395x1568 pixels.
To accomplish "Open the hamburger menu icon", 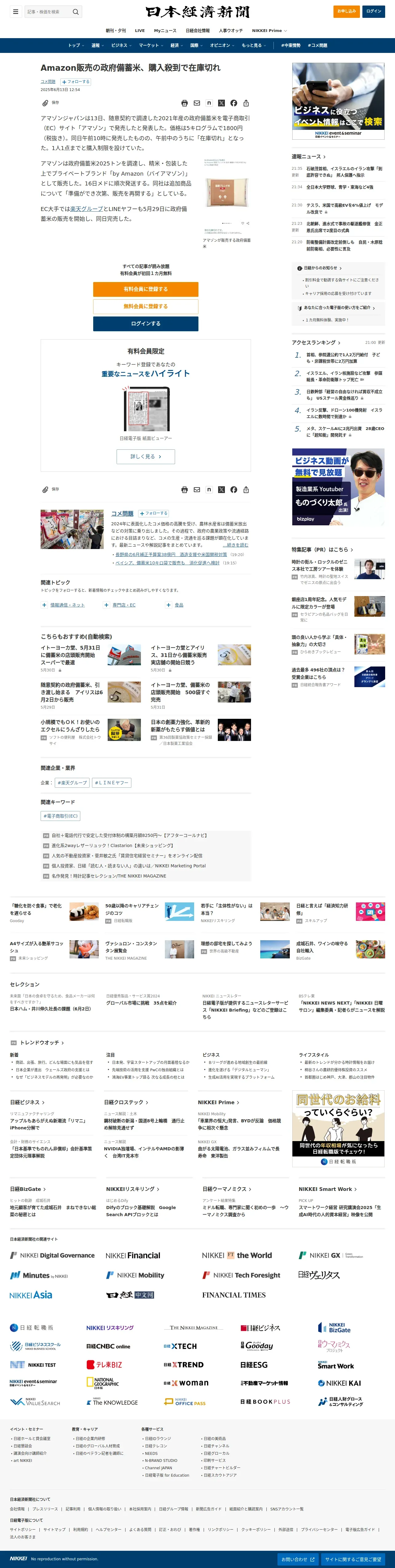I will tap(15, 12).
